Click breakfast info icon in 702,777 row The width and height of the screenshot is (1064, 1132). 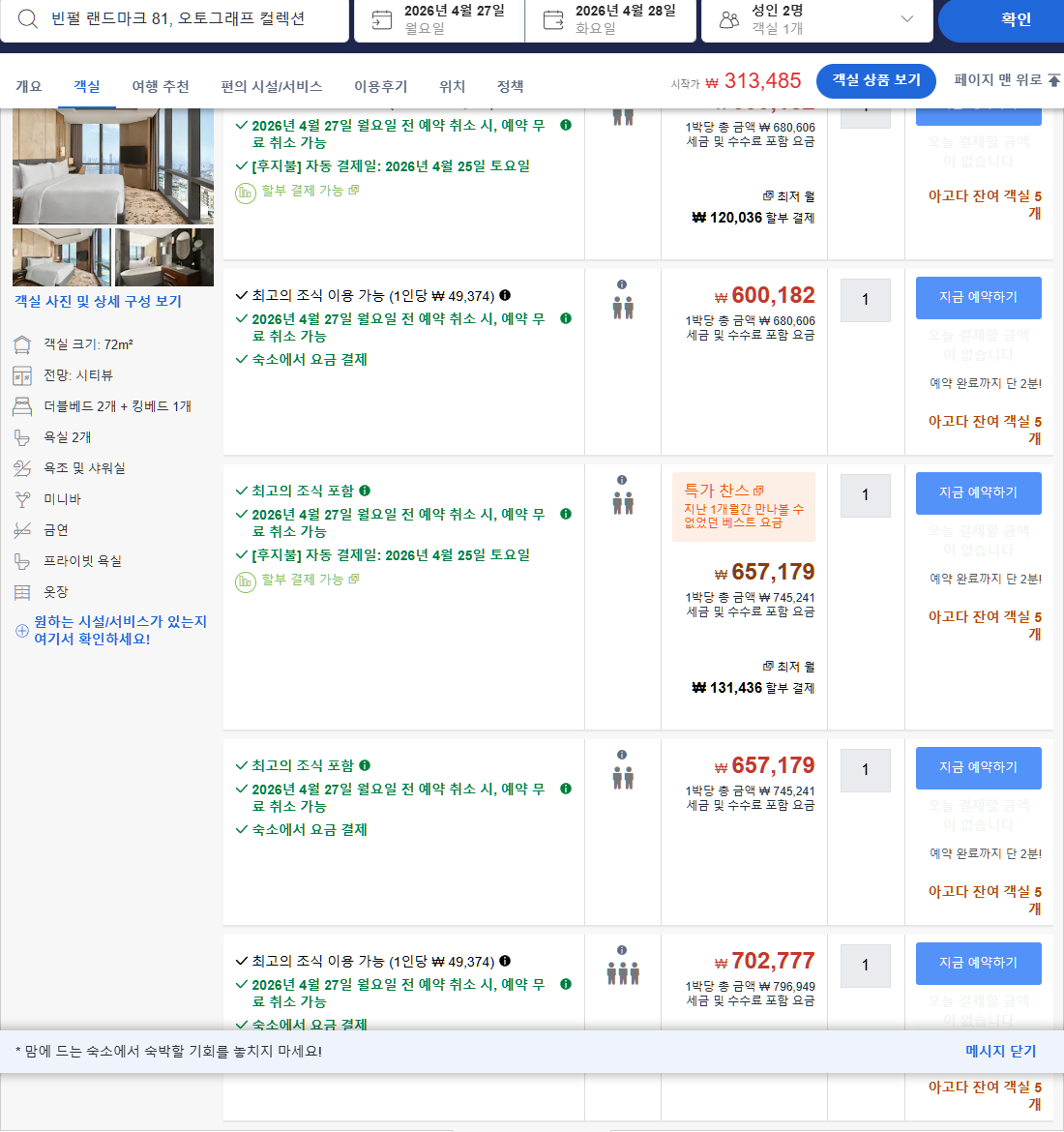[505, 961]
